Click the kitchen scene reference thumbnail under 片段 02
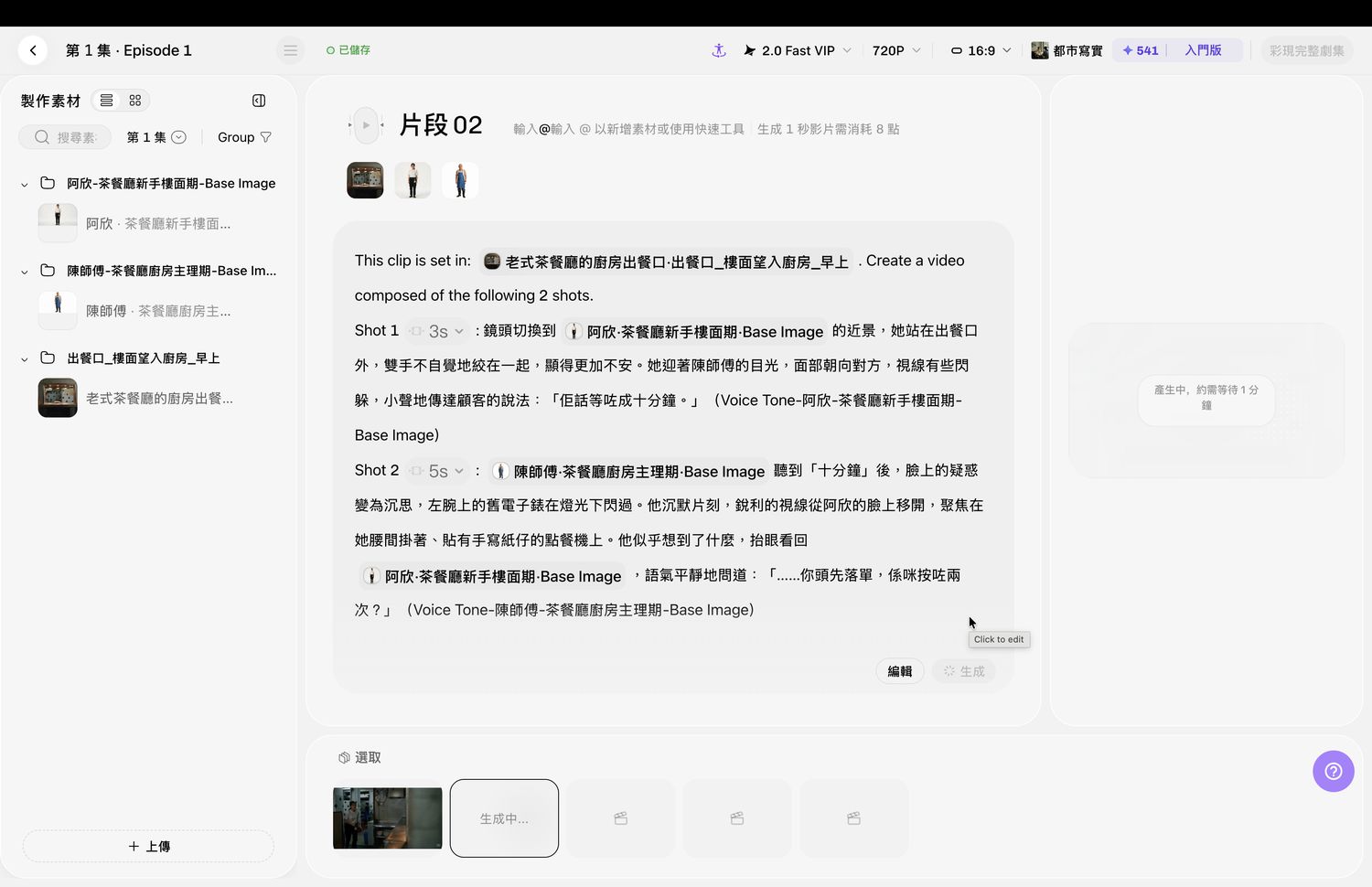Screen dimensions: 1372x887 click(x=365, y=180)
